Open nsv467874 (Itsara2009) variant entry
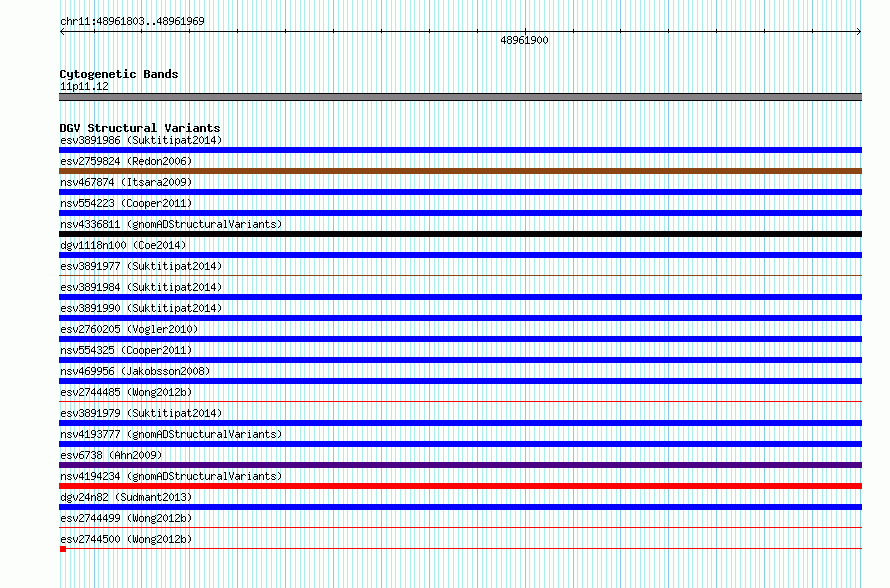 (x=126, y=182)
